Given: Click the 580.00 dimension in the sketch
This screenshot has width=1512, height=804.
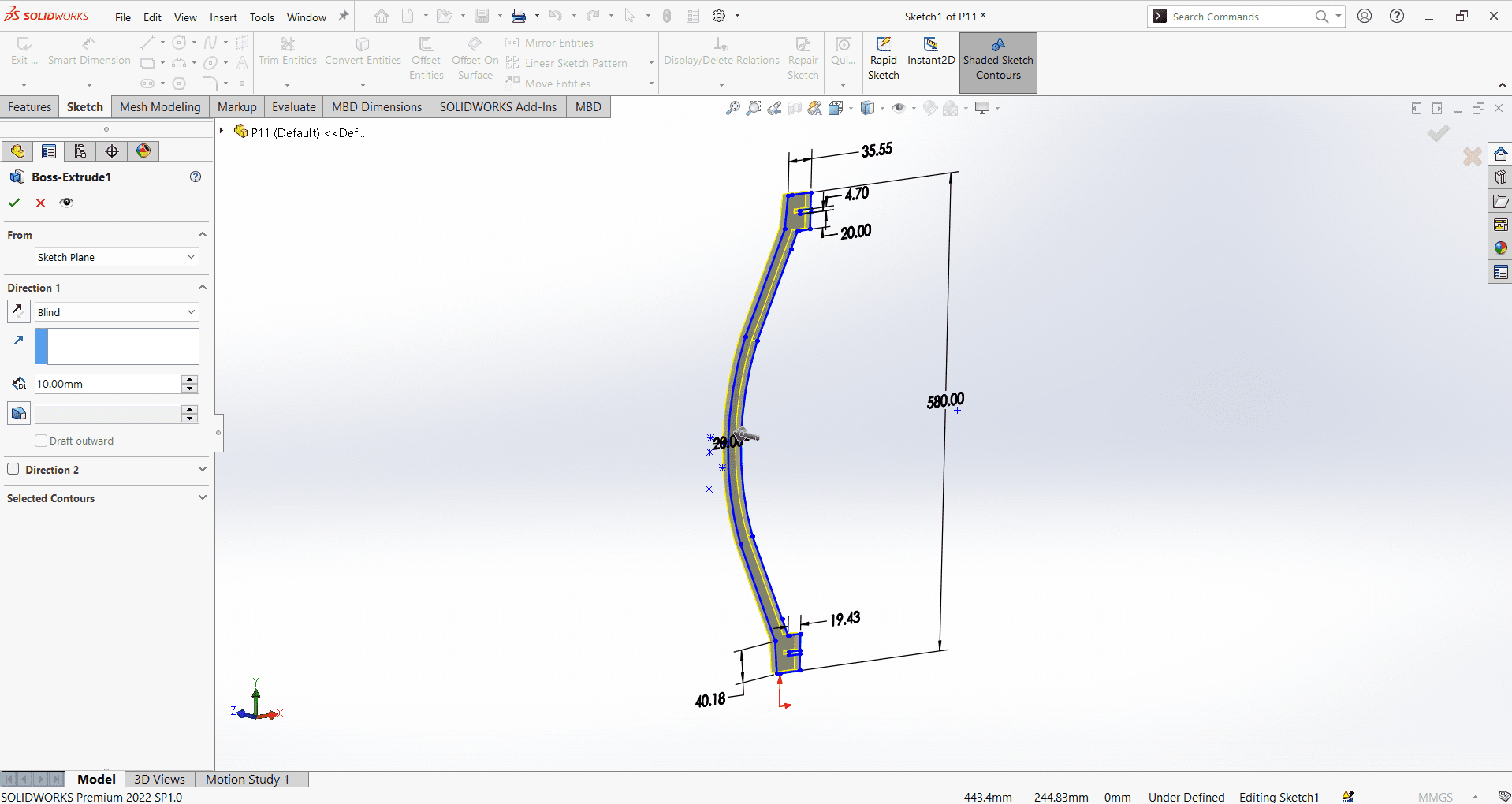Looking at the screenshot, I should (945, 401).
